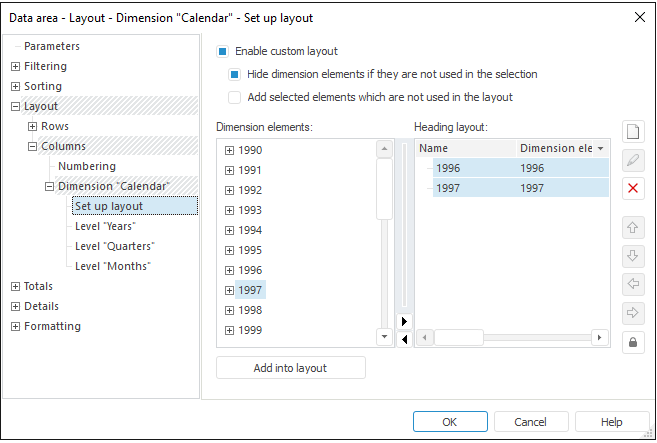Toggle Enable custom layout checkbox
This screenshot has width=657, height=443.
(x=223, y=51)
